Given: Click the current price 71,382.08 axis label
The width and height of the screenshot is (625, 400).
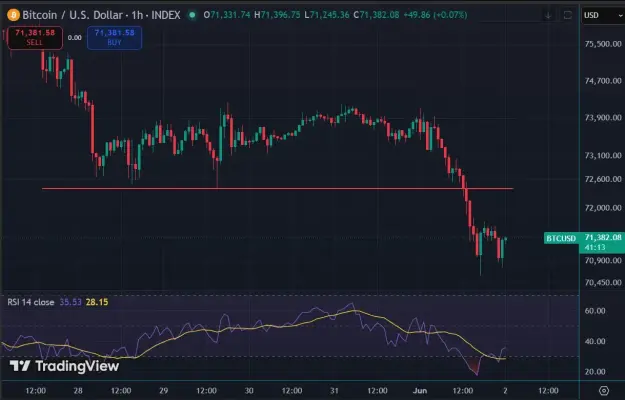Looking at the screenshot, I should (x=603, y=238).
